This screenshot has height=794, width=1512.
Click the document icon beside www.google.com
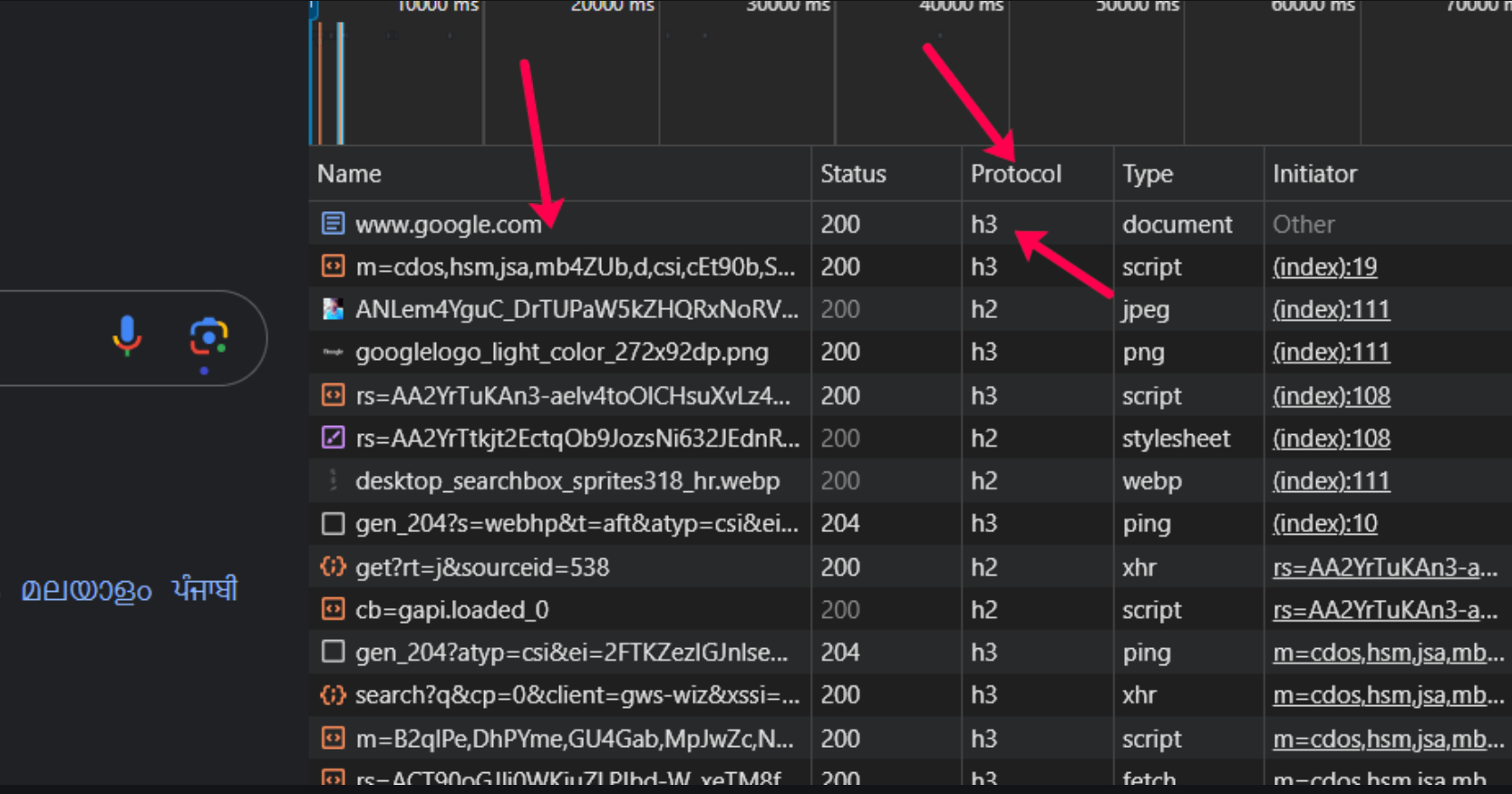pyautogui.click(x=333, y=223)
